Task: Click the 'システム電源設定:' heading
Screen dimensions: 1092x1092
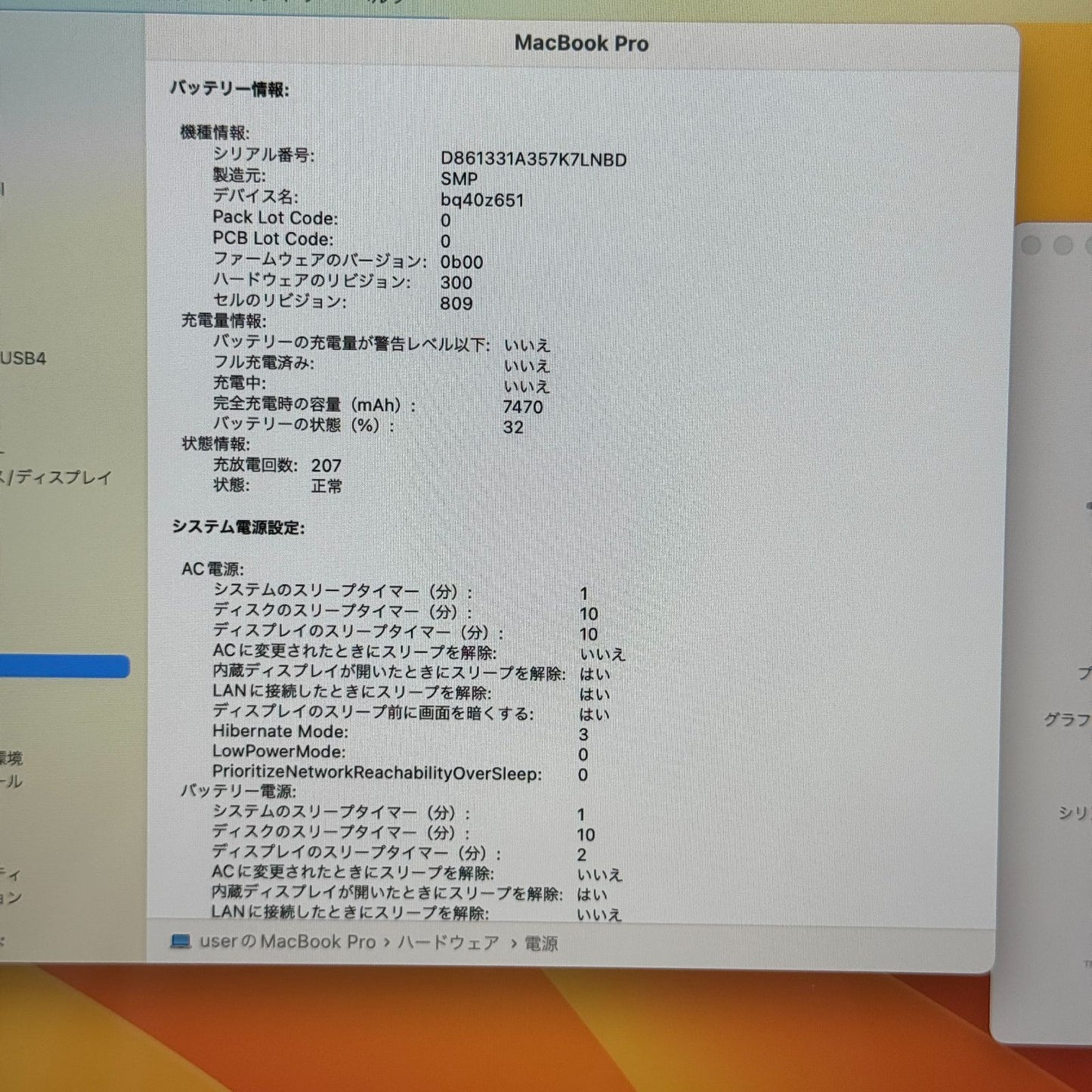Action: (x=238, y=527)
